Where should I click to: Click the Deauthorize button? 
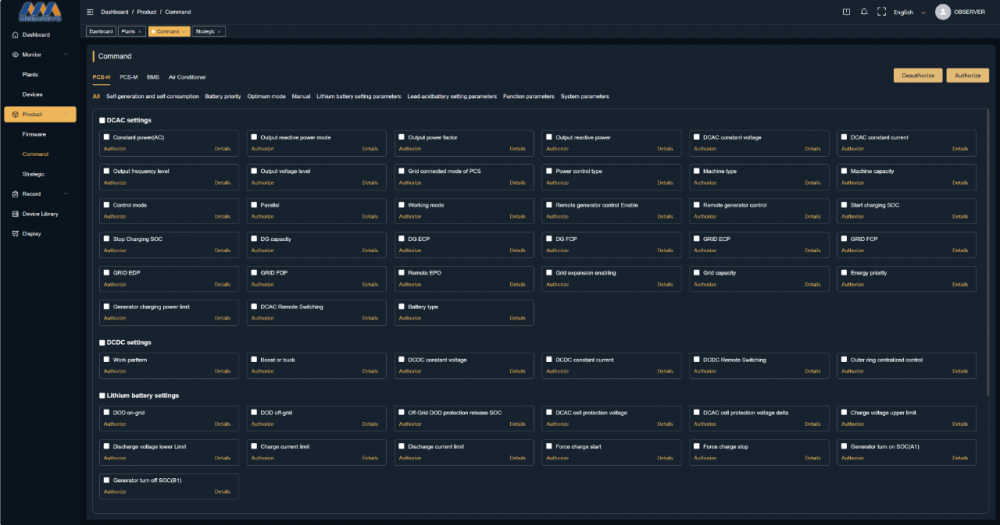coord(917,75)
